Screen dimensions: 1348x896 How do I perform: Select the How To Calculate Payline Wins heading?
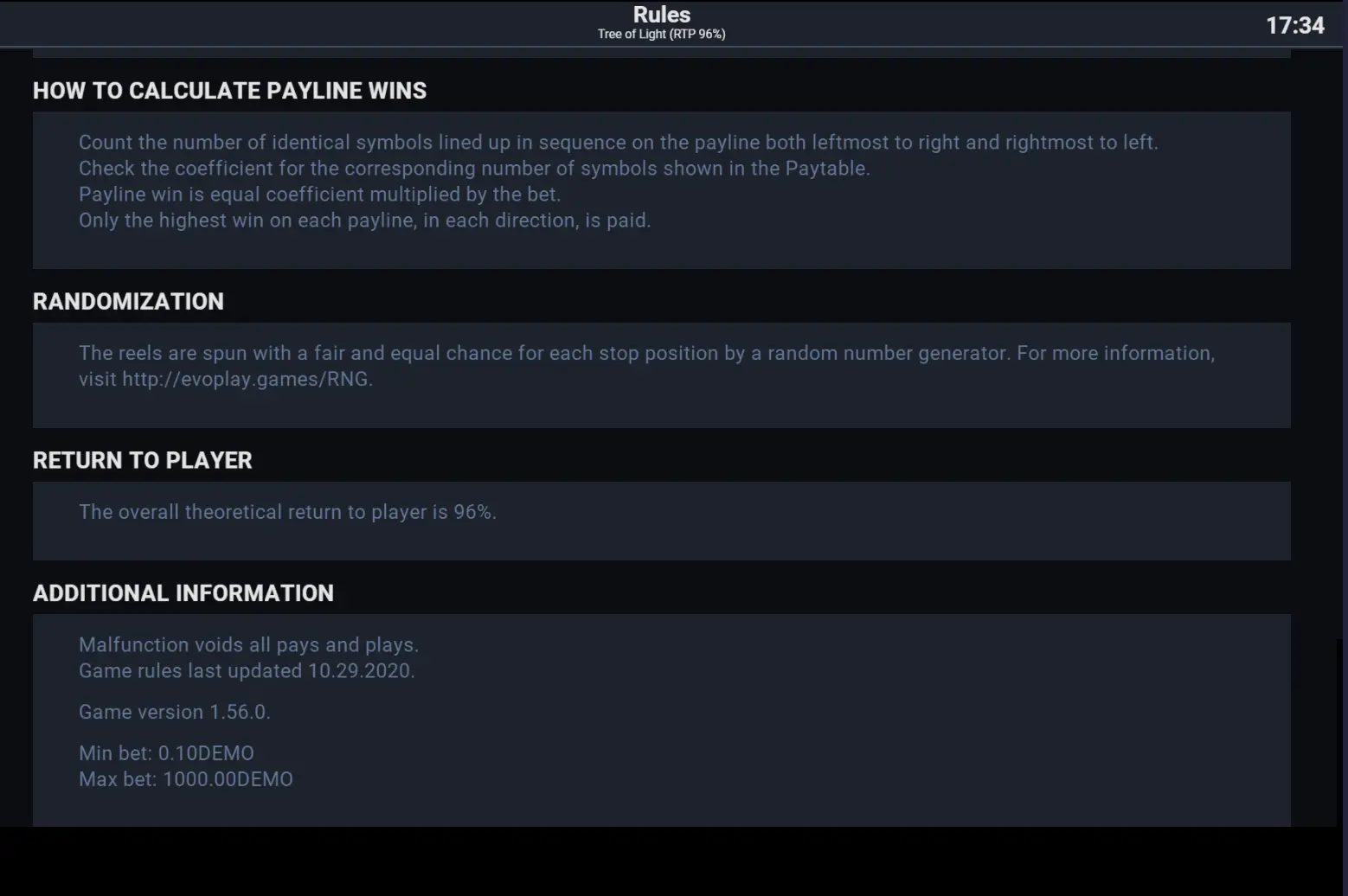click(x=230, y=91)
